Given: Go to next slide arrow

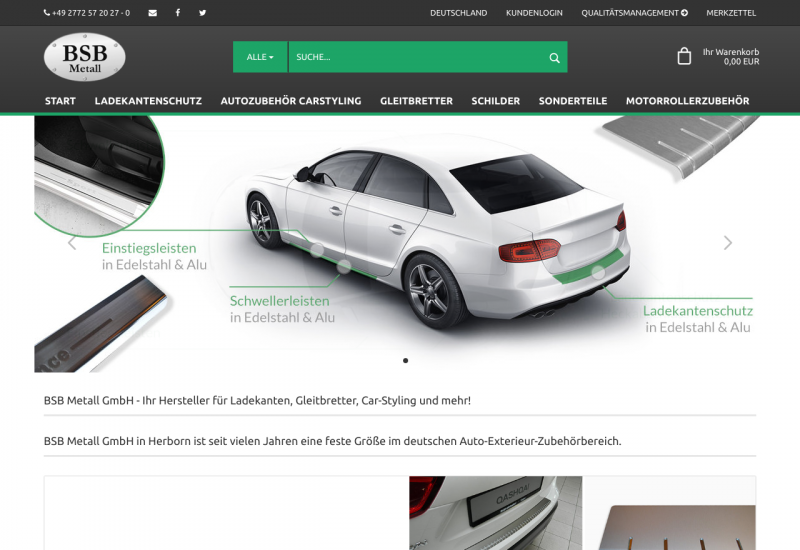Looking at the screenshot, I should coord(727,243).
